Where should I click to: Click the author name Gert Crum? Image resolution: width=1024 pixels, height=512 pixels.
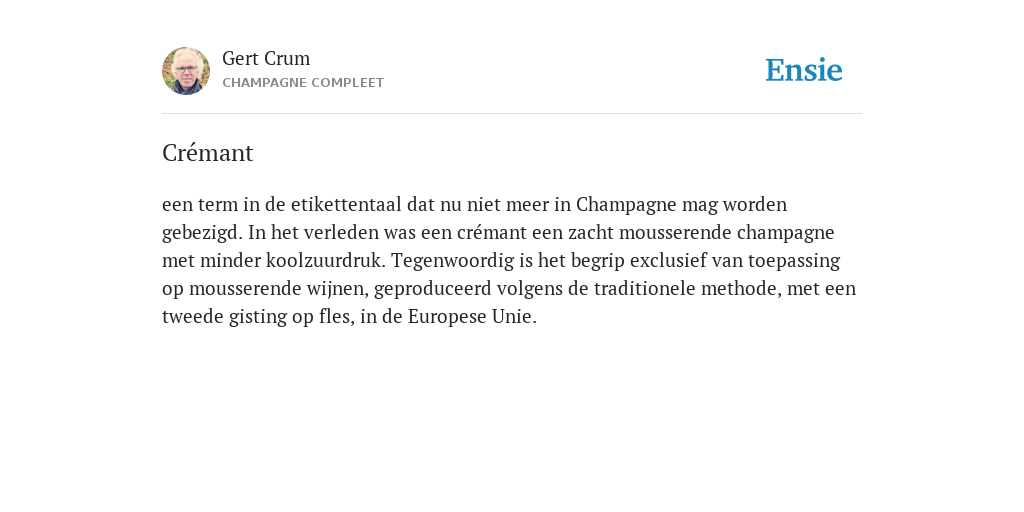tap(266, 58)
